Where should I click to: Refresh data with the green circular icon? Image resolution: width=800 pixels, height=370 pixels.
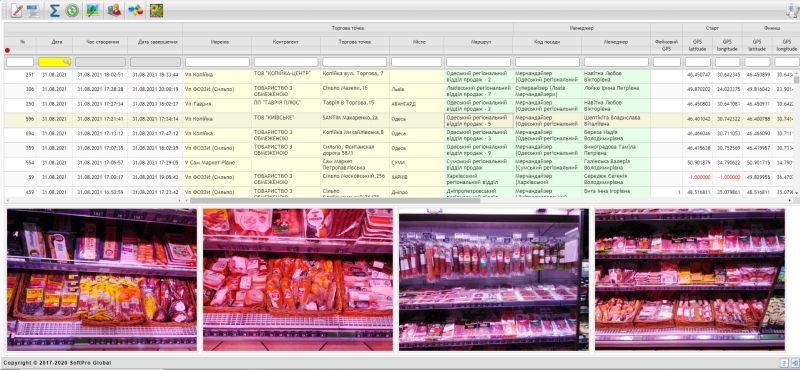pos(72,10)
